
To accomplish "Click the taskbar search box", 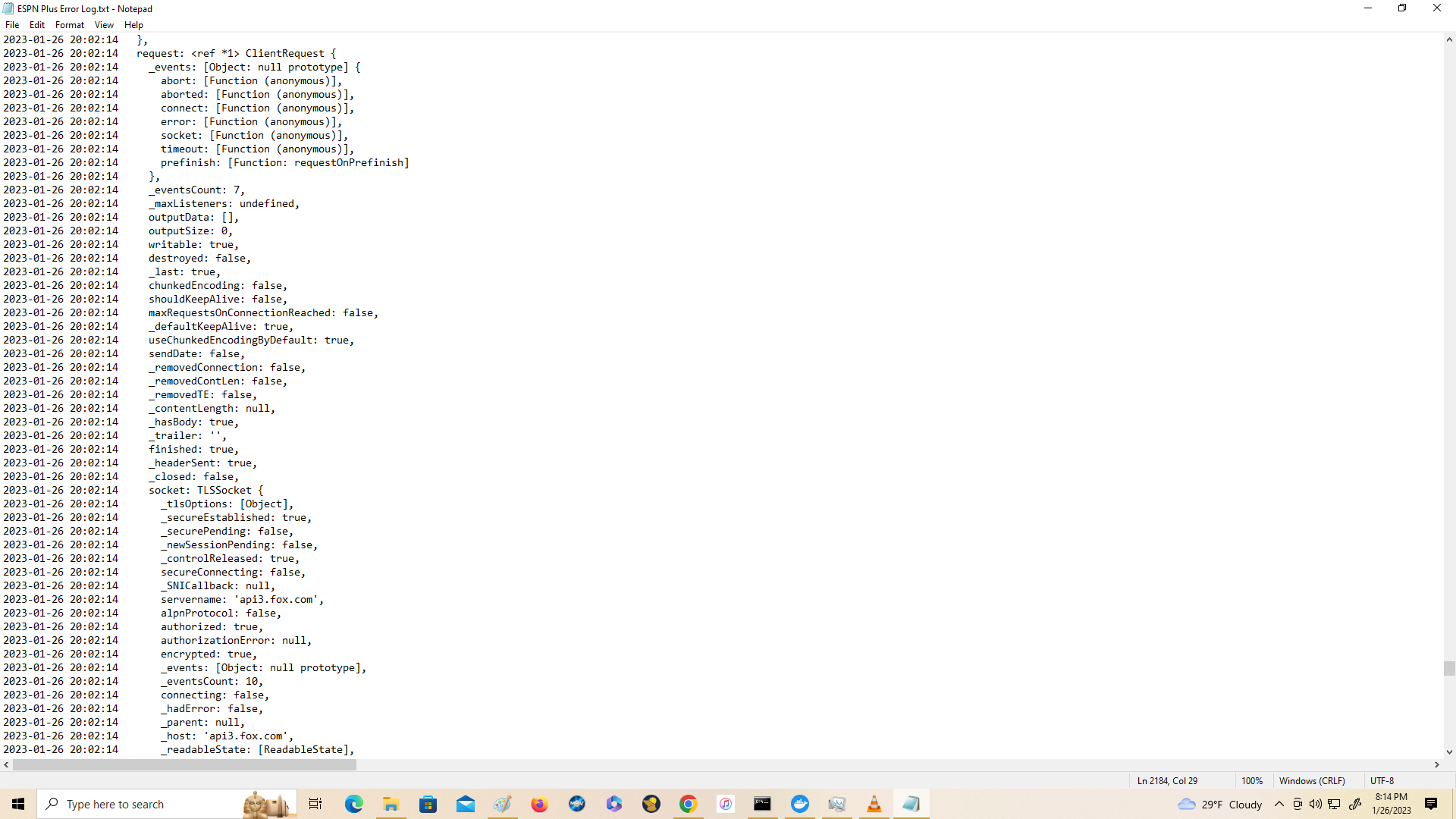I will coord(144,804).
